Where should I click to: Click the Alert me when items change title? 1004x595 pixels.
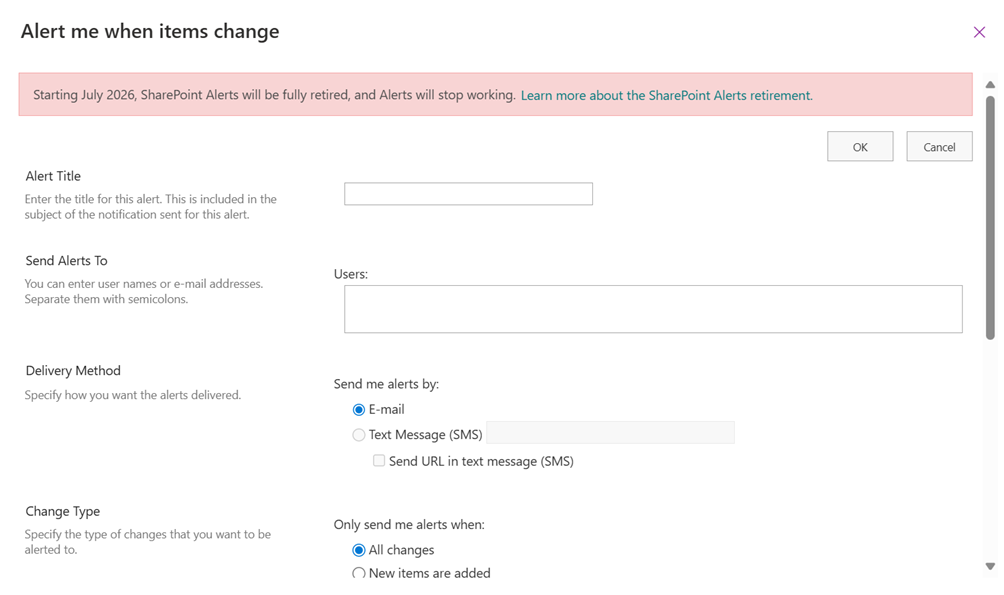149,31
